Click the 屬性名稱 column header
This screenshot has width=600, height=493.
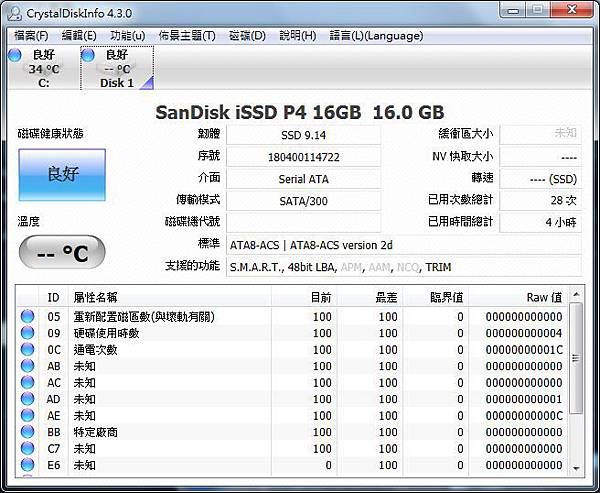170,297
